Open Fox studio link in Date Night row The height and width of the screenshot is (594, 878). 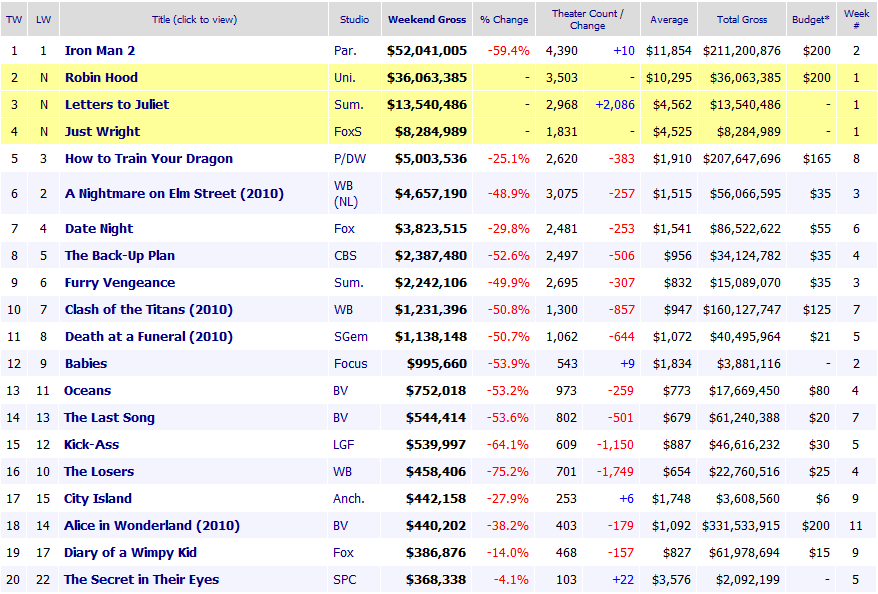tap(344, 228)
